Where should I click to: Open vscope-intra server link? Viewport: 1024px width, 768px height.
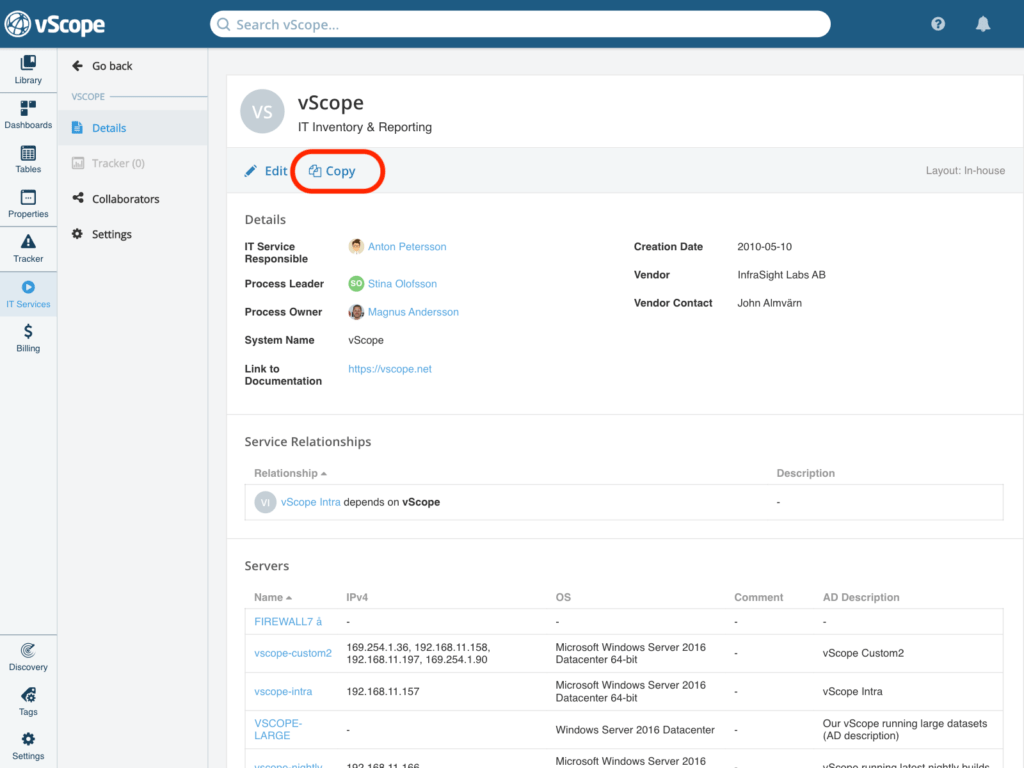pos(283,691)
